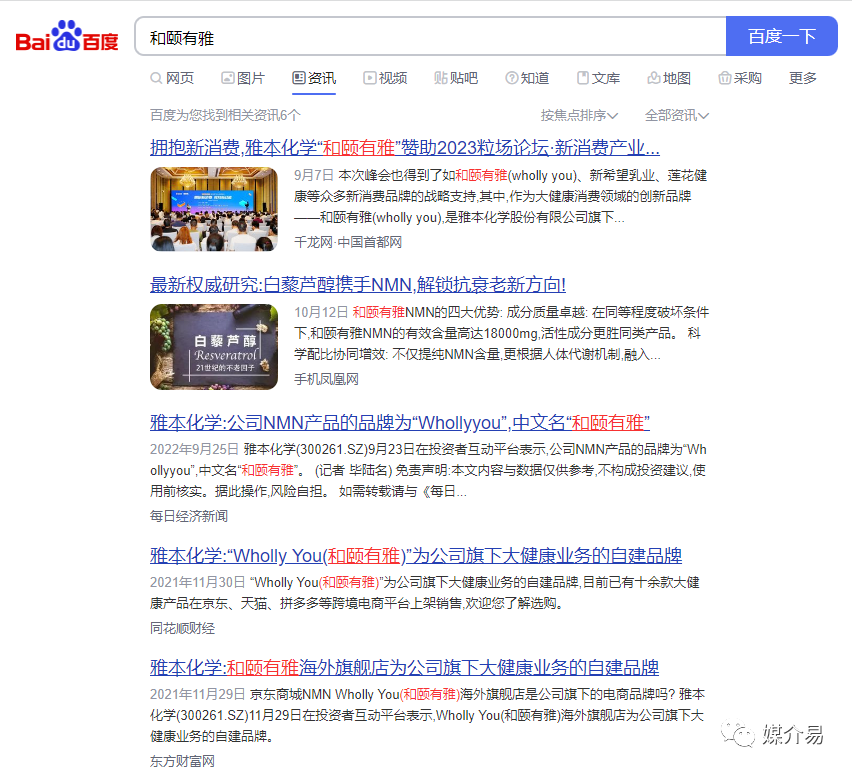The width and height of the screenshot is (852, 772).
Task: Switch to the 图片 tab
Action: pyautogui.click(x=243, y=78)
